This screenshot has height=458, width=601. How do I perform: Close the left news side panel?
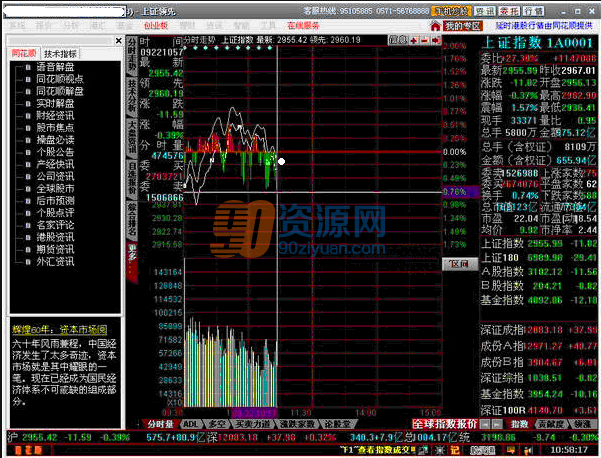tap(118, 41)
